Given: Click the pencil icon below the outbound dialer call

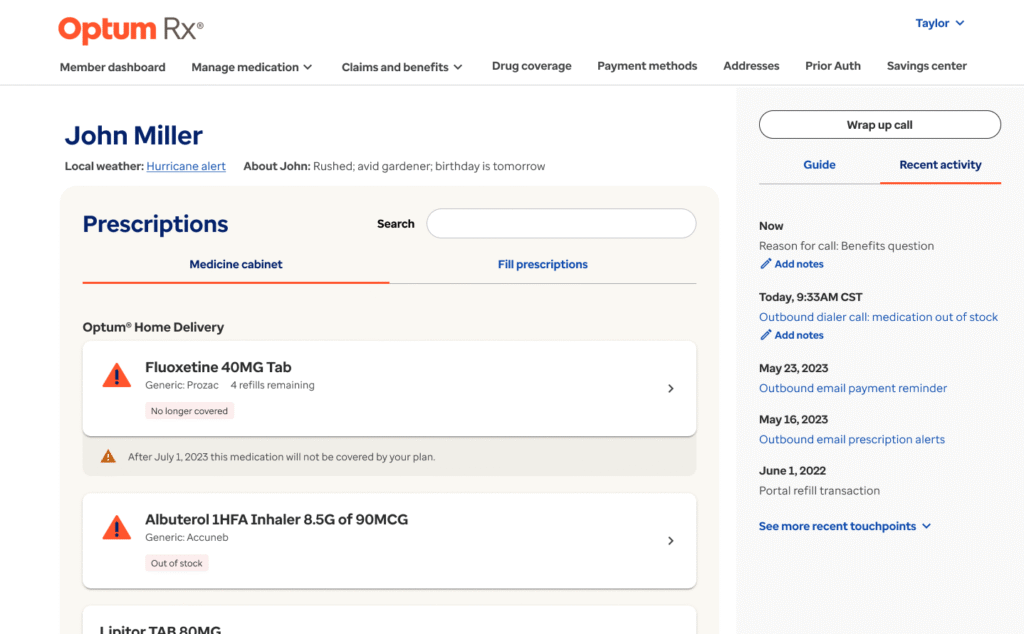Looking at the screenshot, I should pyautogui.click(x=765, y=334).
